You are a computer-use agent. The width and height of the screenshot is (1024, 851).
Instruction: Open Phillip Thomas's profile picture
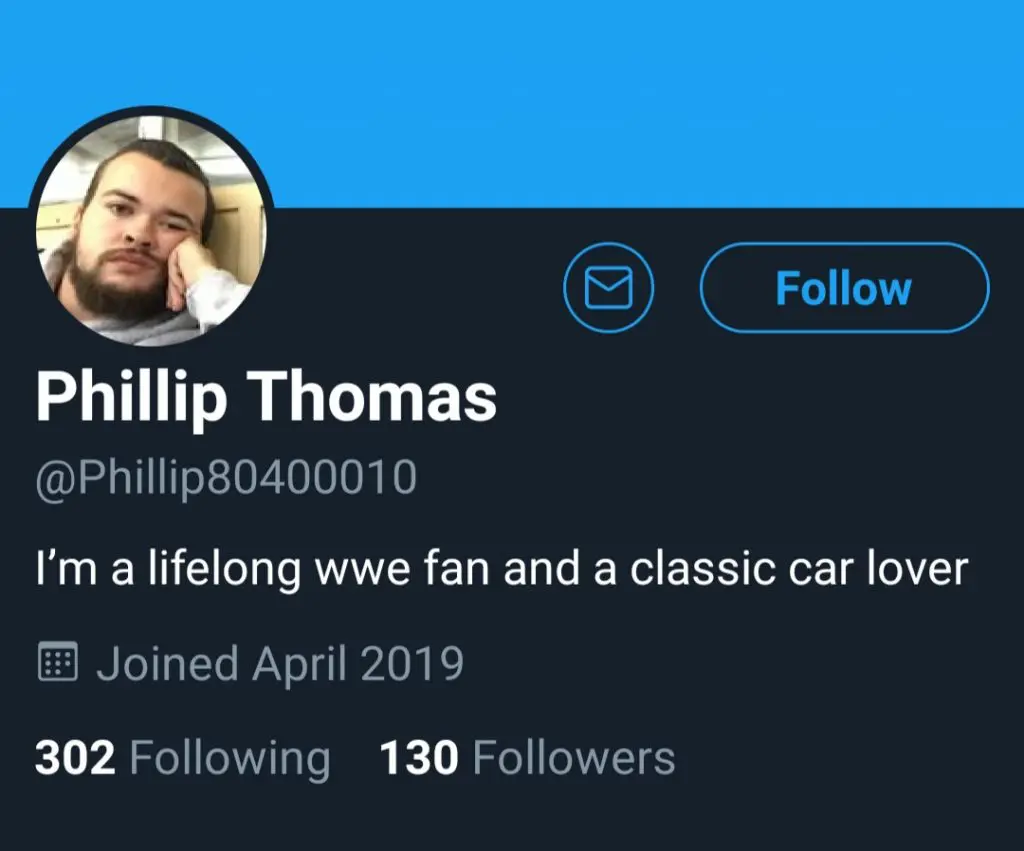pyautogui.click(x=150, y=228)
